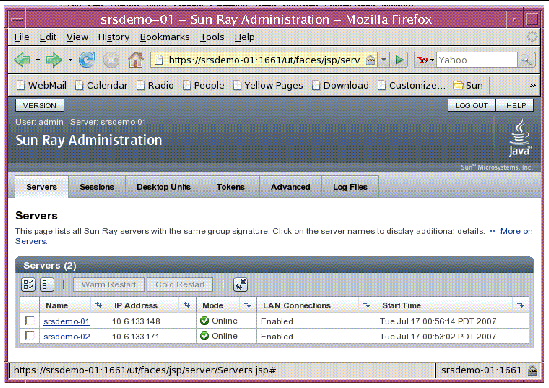
Task: Open the Sun bookmarks folder
Action: click(x=468, y=85)
